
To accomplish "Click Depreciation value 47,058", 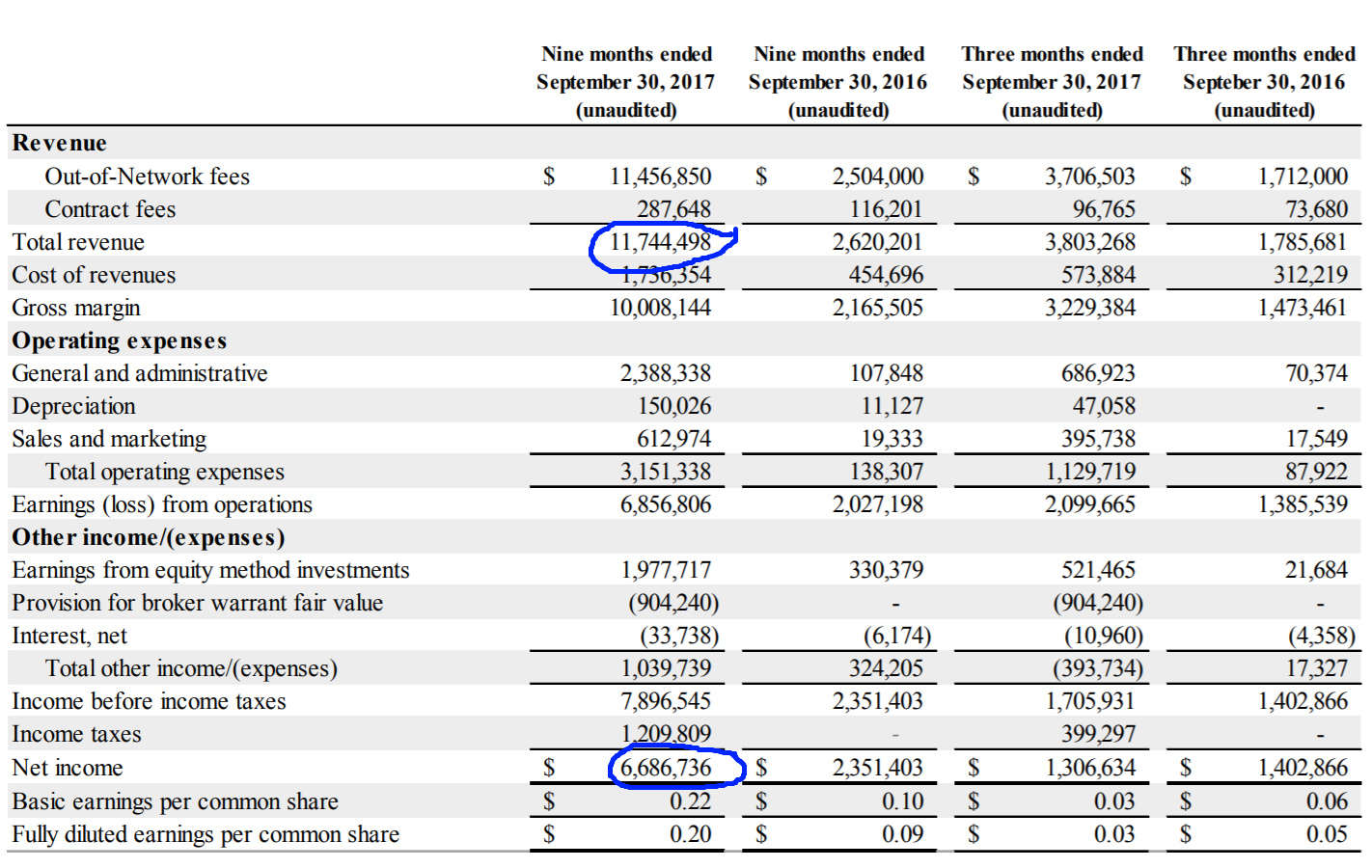I will pos(1104,406).
